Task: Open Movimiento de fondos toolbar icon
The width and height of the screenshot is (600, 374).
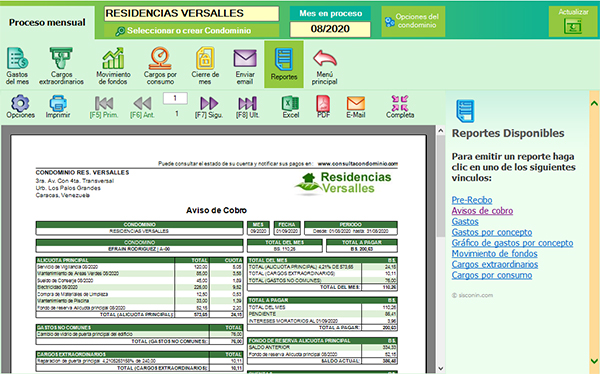Action: tap(113, 65)
